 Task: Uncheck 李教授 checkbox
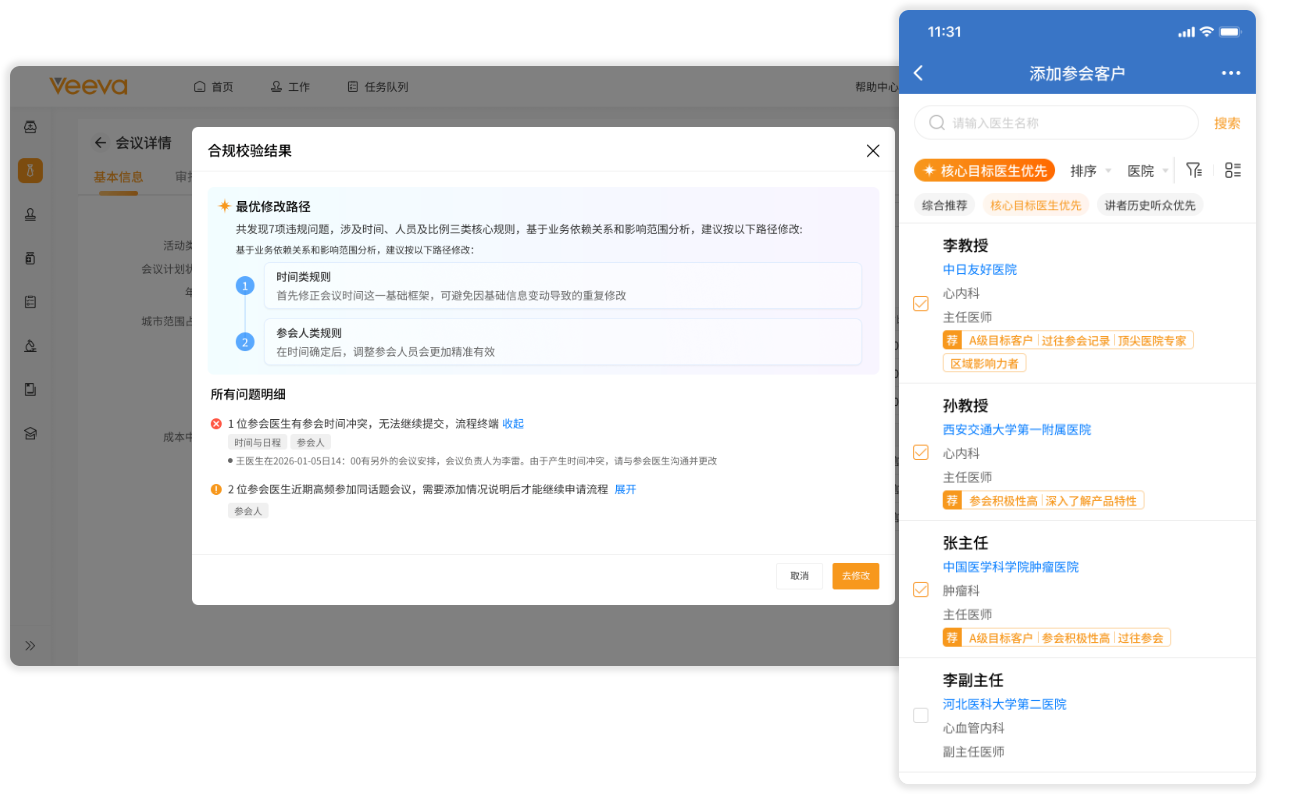click(921, 303)
